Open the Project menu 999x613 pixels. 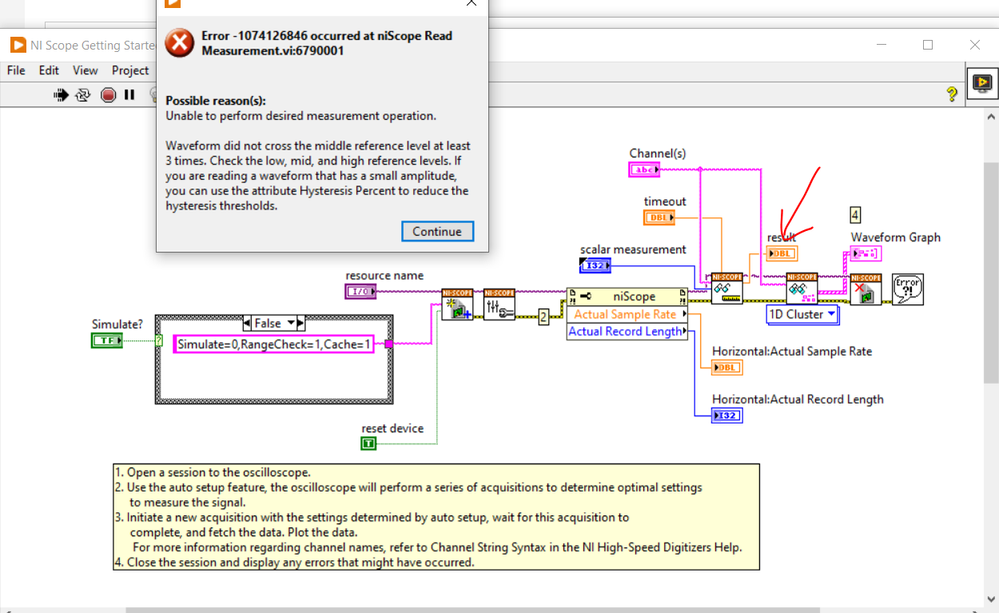pos(130,71)
